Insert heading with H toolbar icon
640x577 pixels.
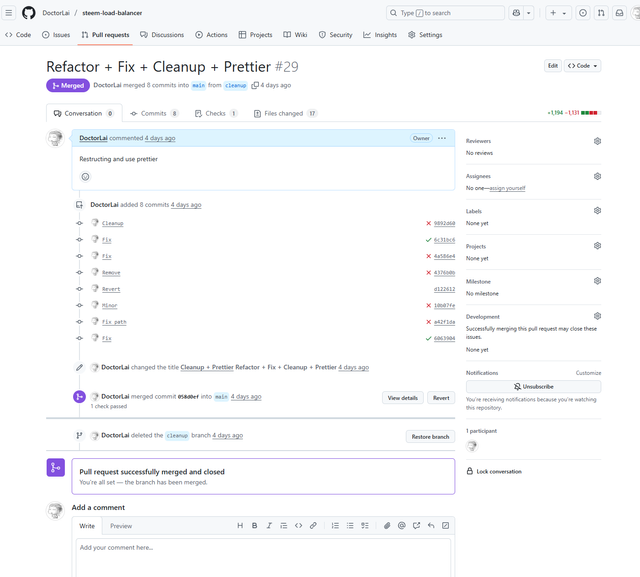pos(240,526)
